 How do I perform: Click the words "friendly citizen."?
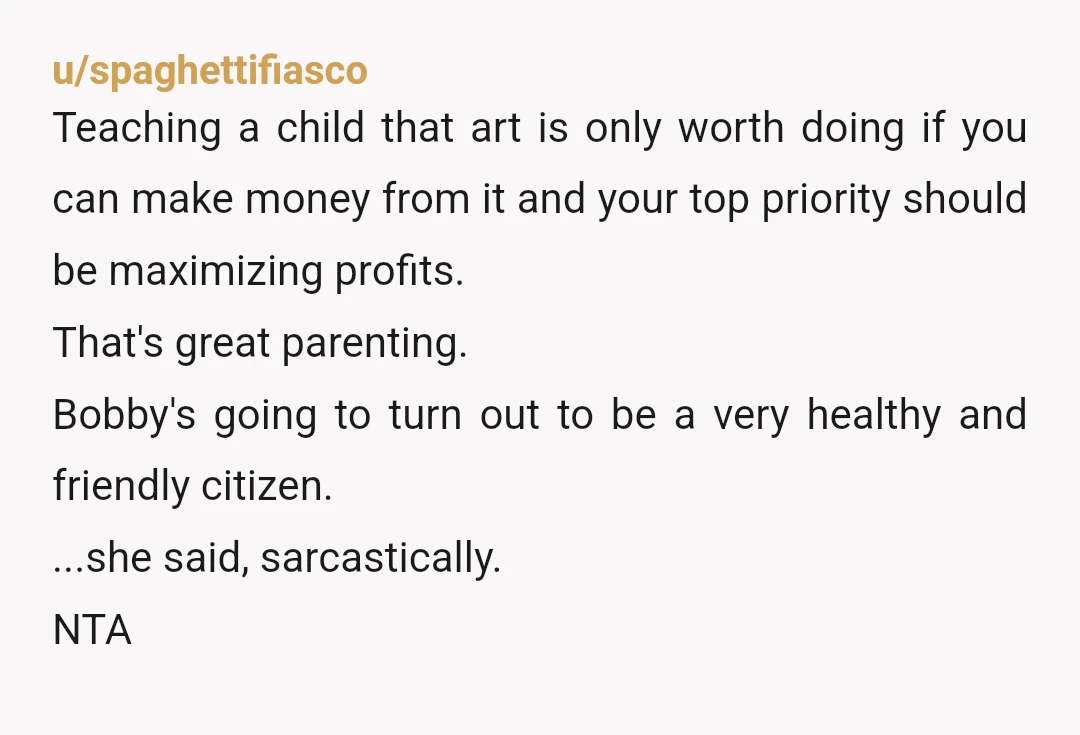coord(193,486)
